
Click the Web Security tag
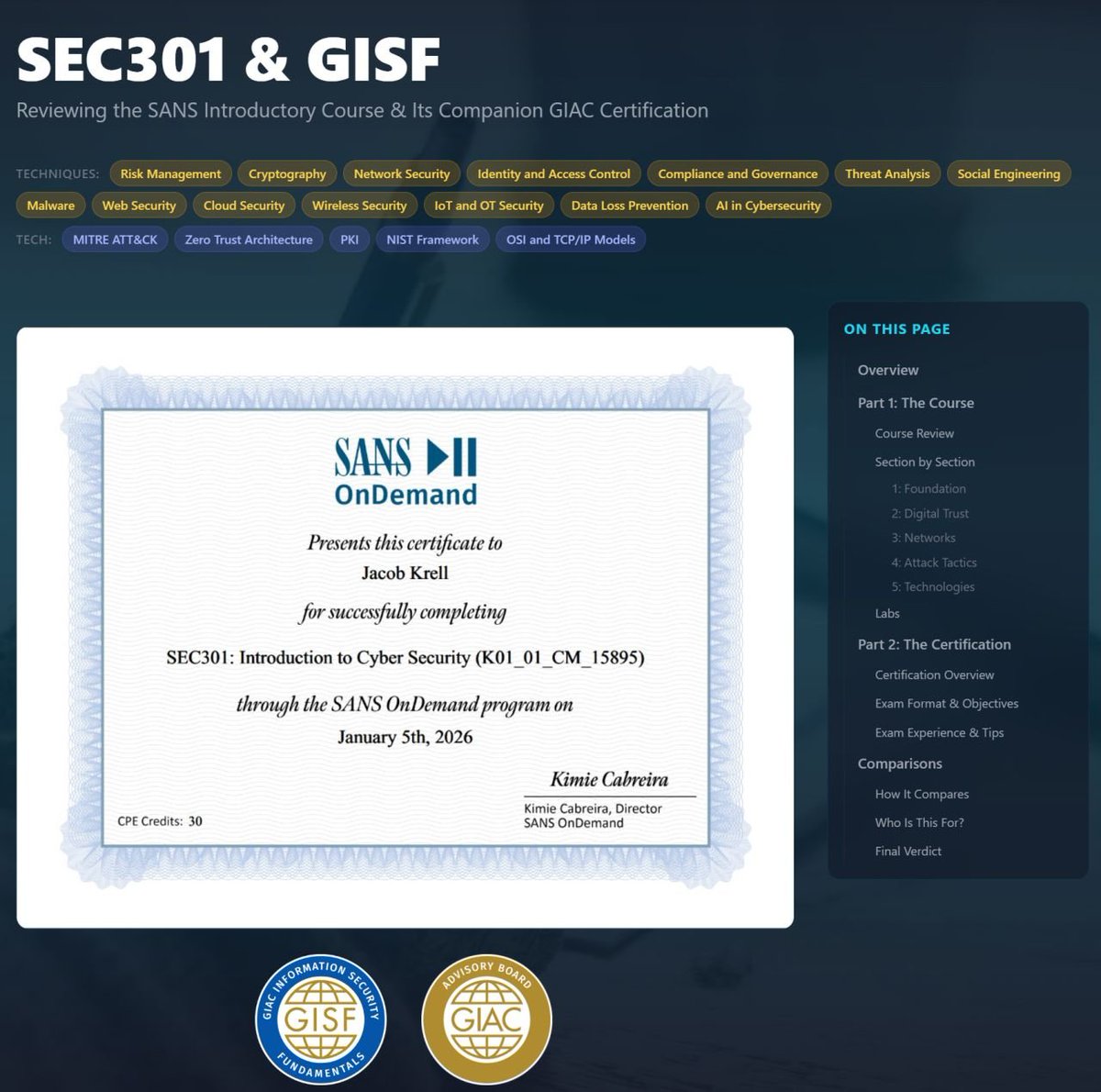[x=139, y=206]
